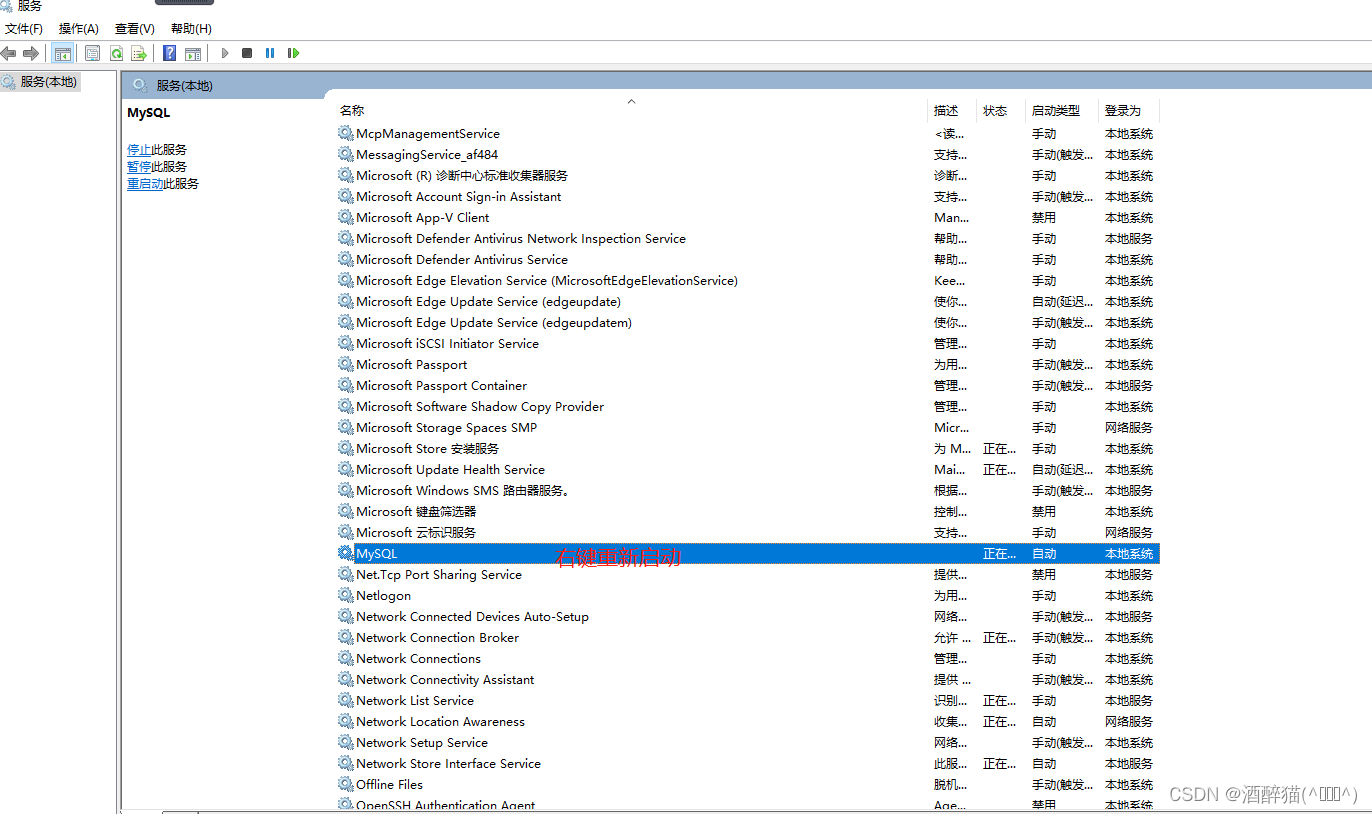This screenshot has height=814, width=1372.
Task: Click the gear icon beside Network Connections
Action: (x=346, y=658)
